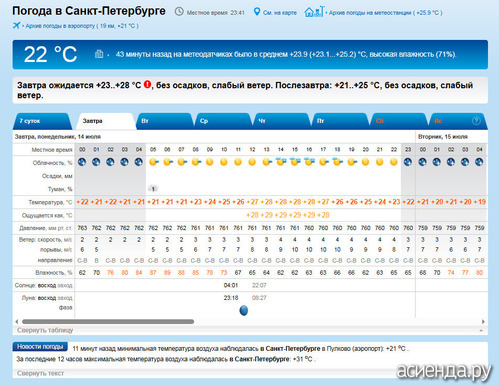499x386 pixels.
Task: Click the airplane airport archive icon
Action: point(16,25)
